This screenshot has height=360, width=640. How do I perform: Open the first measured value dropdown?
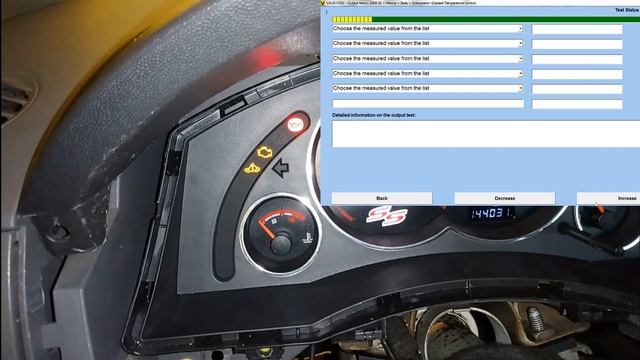click(427, 29)
